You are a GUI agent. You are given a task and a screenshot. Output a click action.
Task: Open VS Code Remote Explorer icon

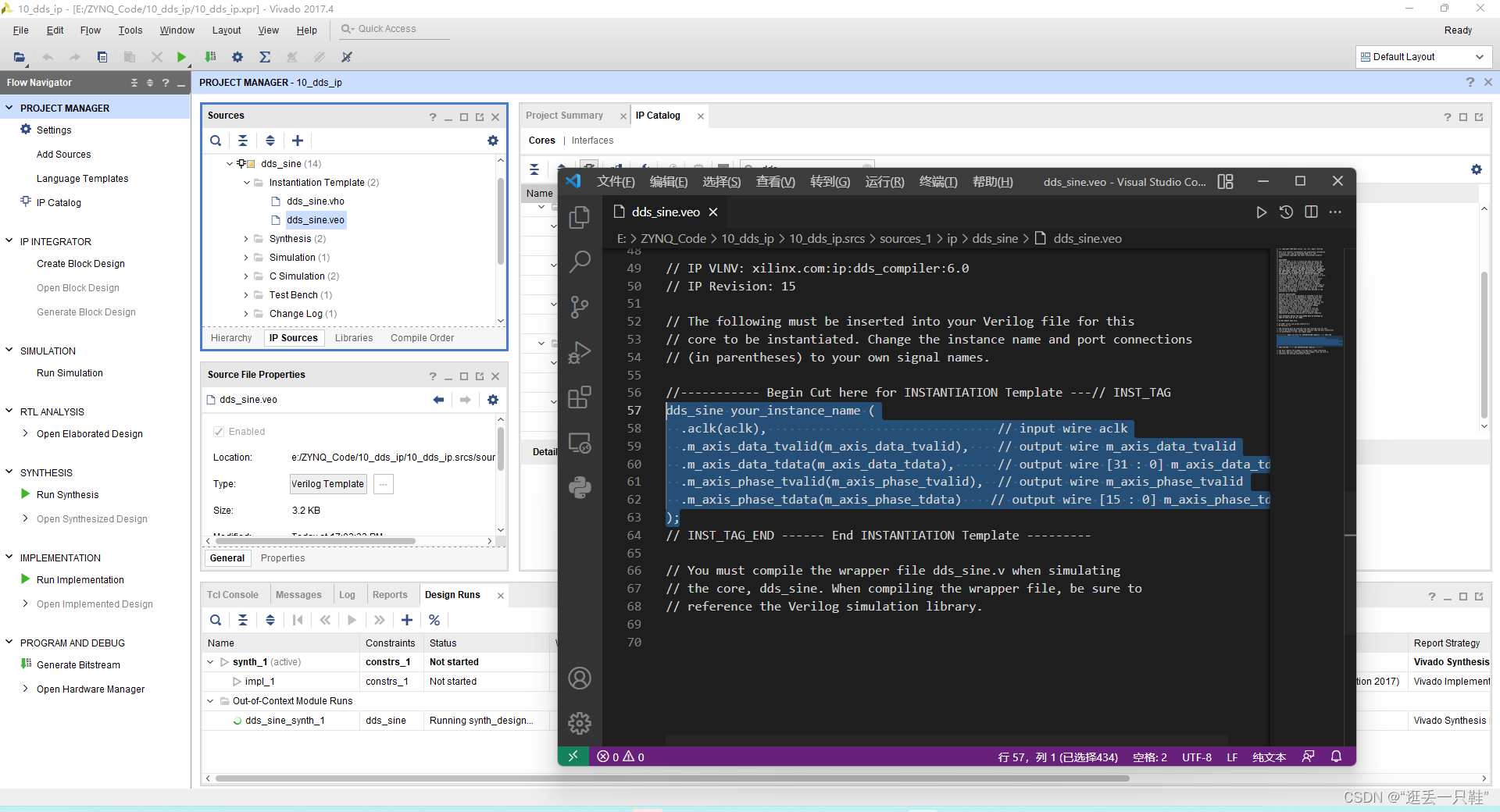pyautogui.click(x=580, y=443)
